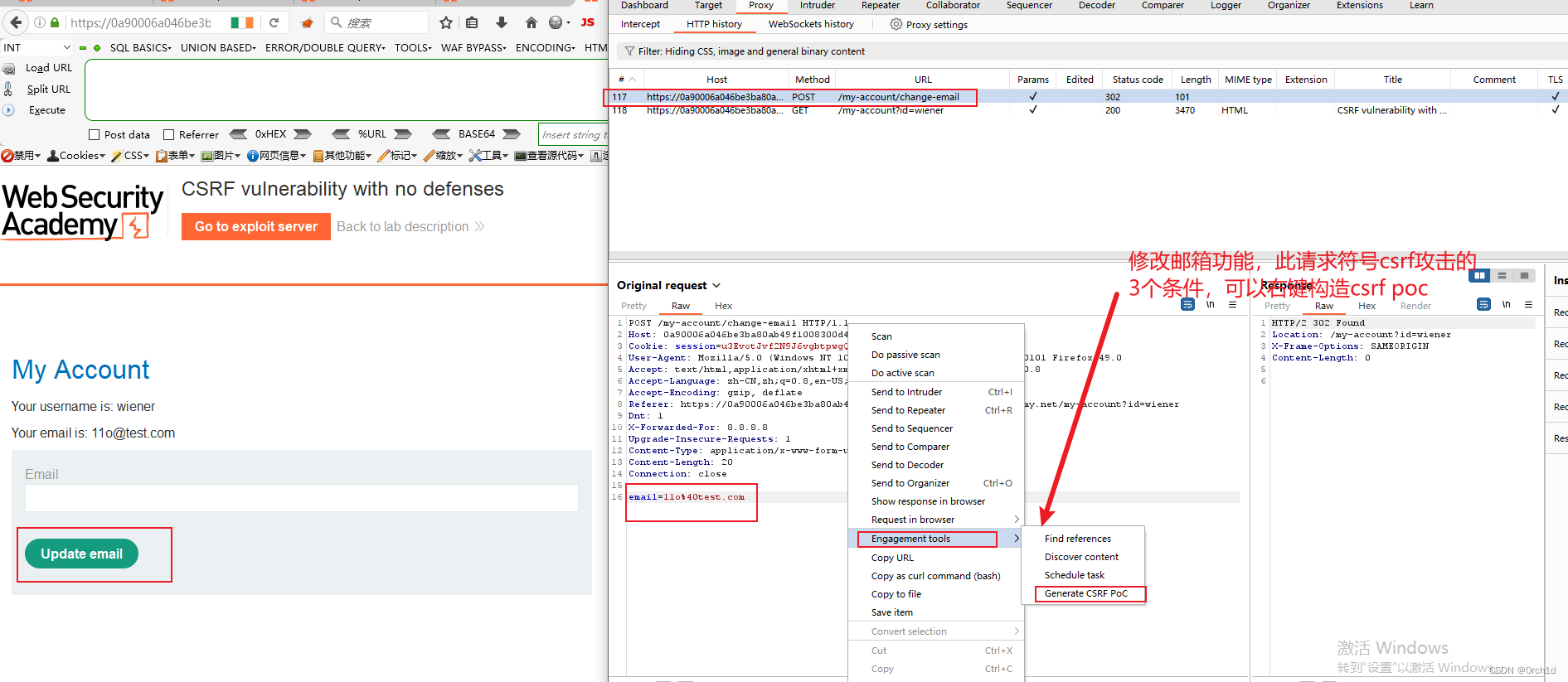
Task: Select side-by-side layout toggle
Action: click(x=1479, y=276)
